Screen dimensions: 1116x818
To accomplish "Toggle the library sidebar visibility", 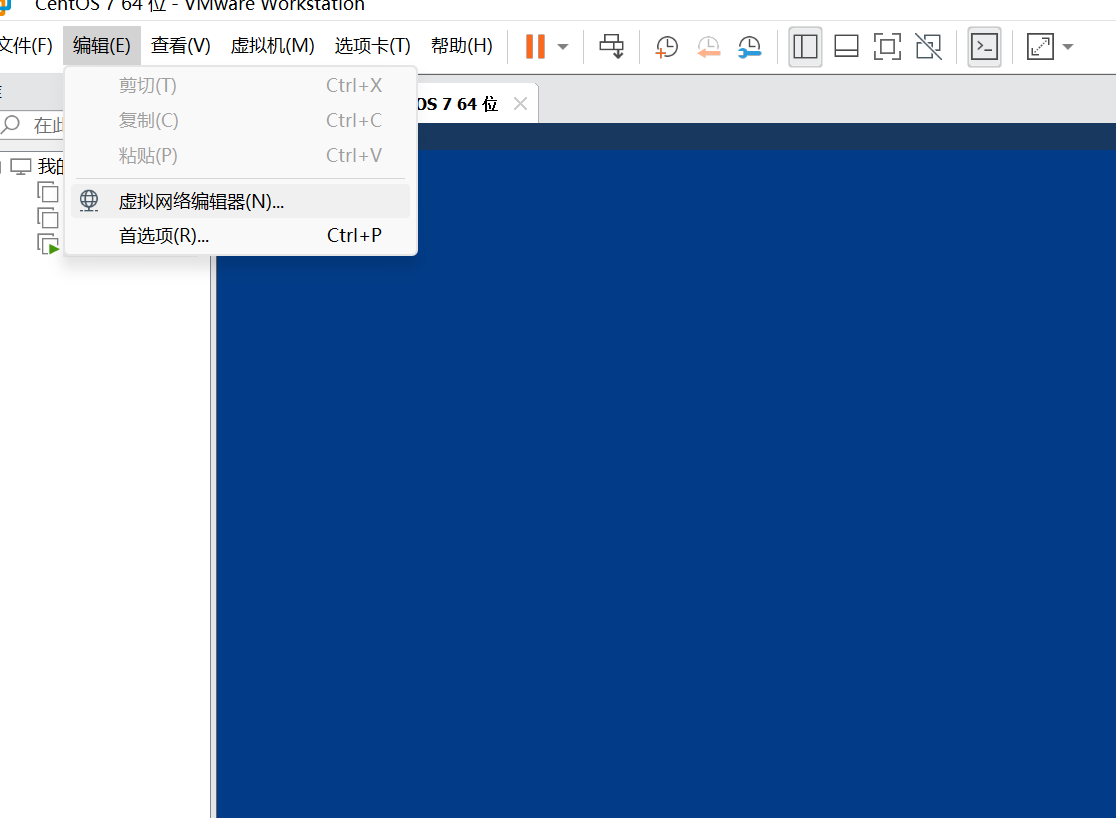I will point(805,46).
